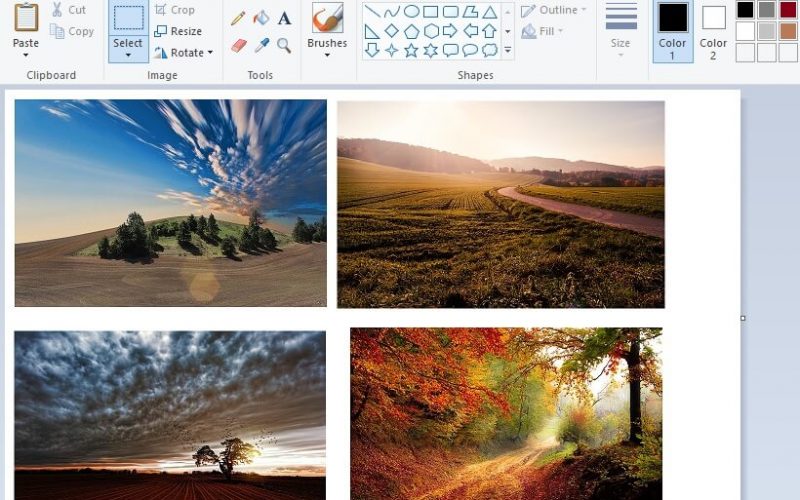The width and height of the screenshot is (800, 500).
Task: Choose the Pentagon shape
Action: click(411, 31)
